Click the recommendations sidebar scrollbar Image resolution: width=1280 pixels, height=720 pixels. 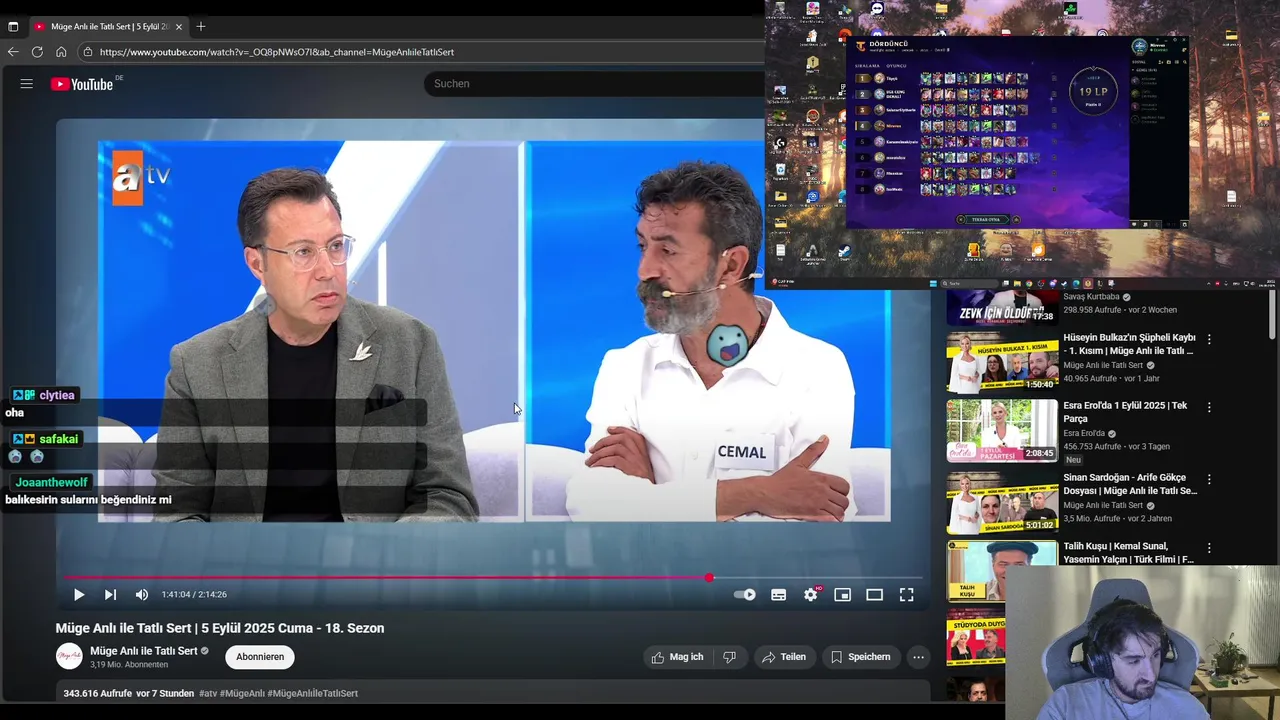click(1272, 315)
